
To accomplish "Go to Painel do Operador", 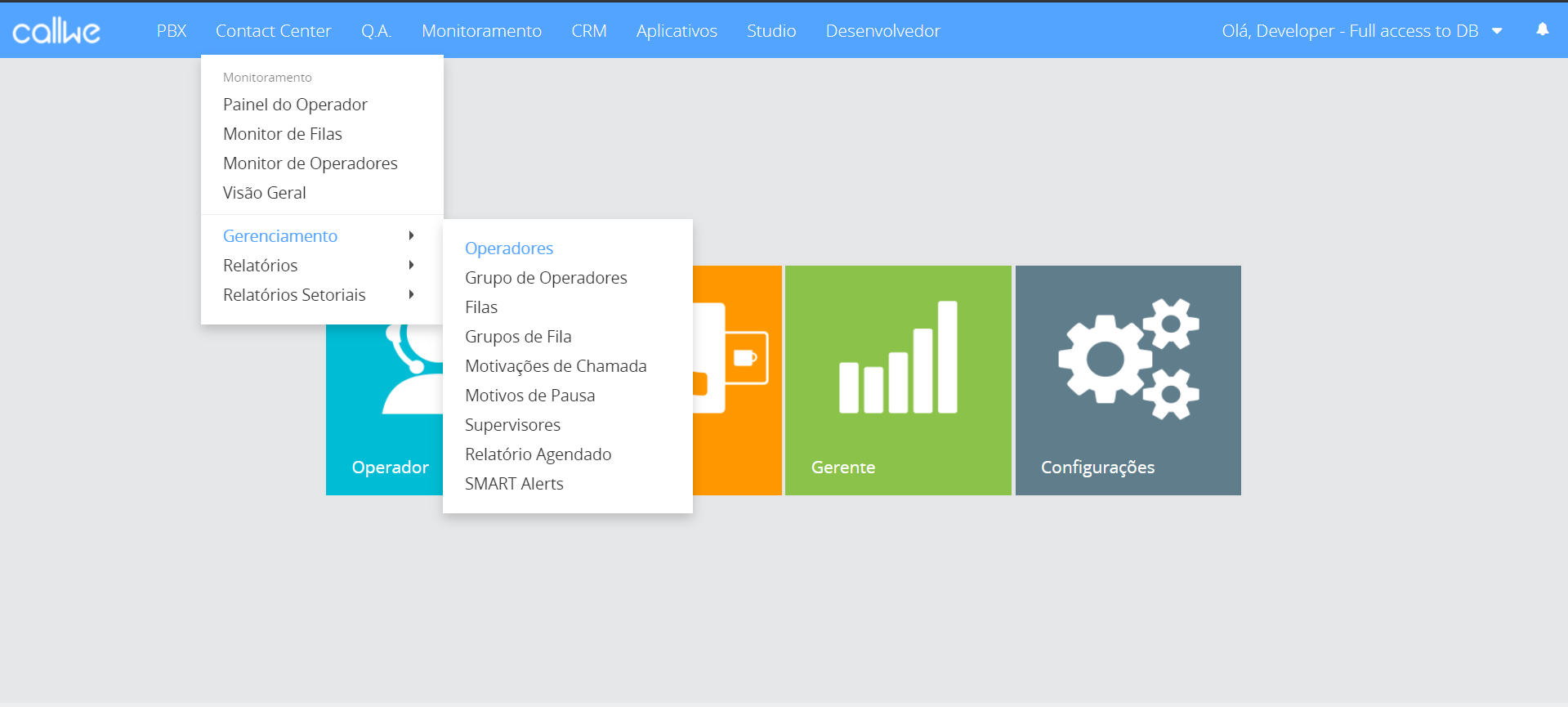I will coord(295,105).
